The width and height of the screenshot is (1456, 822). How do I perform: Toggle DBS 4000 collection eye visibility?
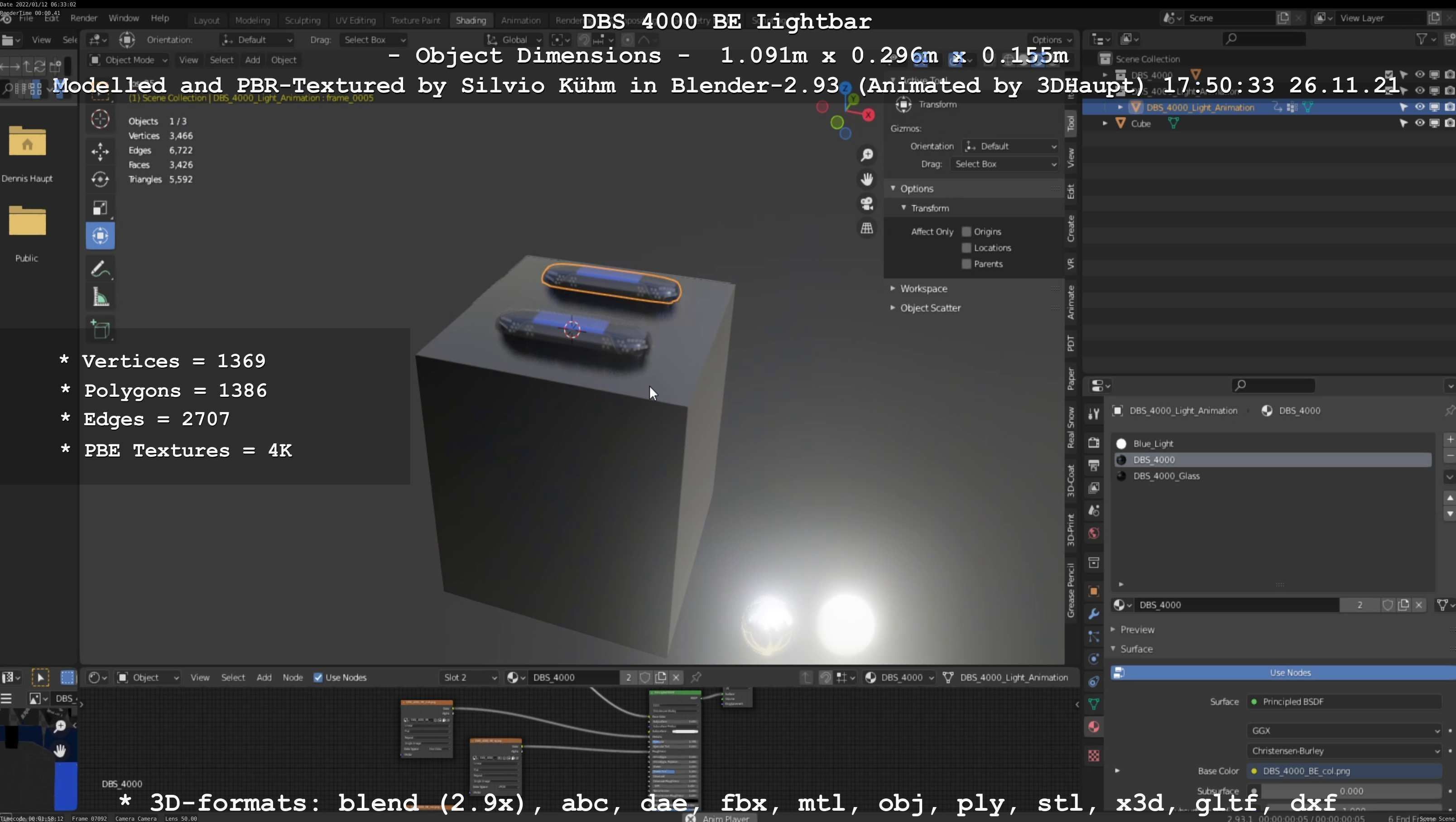[x=1420, y=74]
